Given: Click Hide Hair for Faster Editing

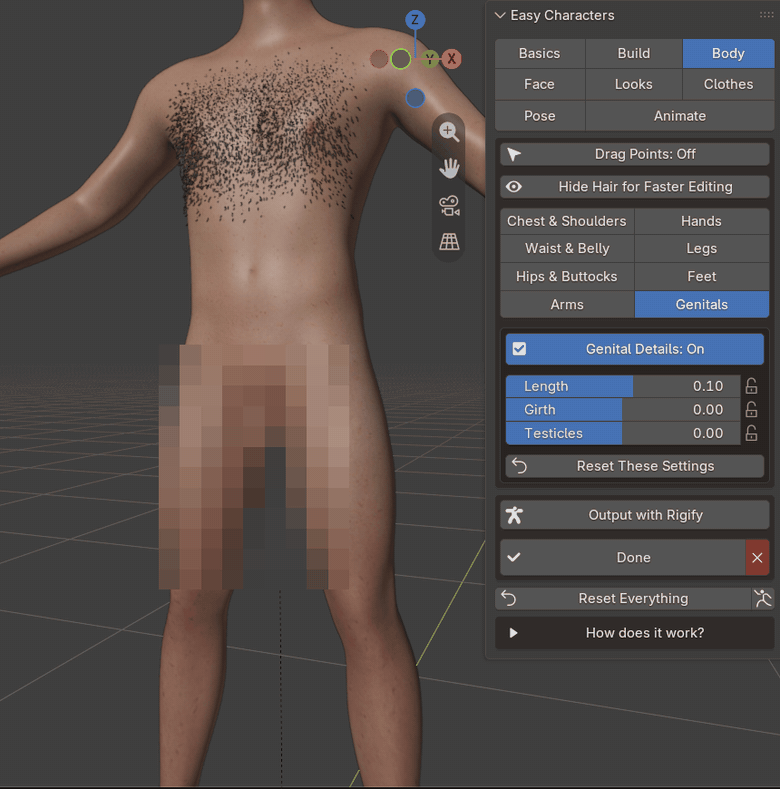Looking at the screenshot, I should 635,187.
